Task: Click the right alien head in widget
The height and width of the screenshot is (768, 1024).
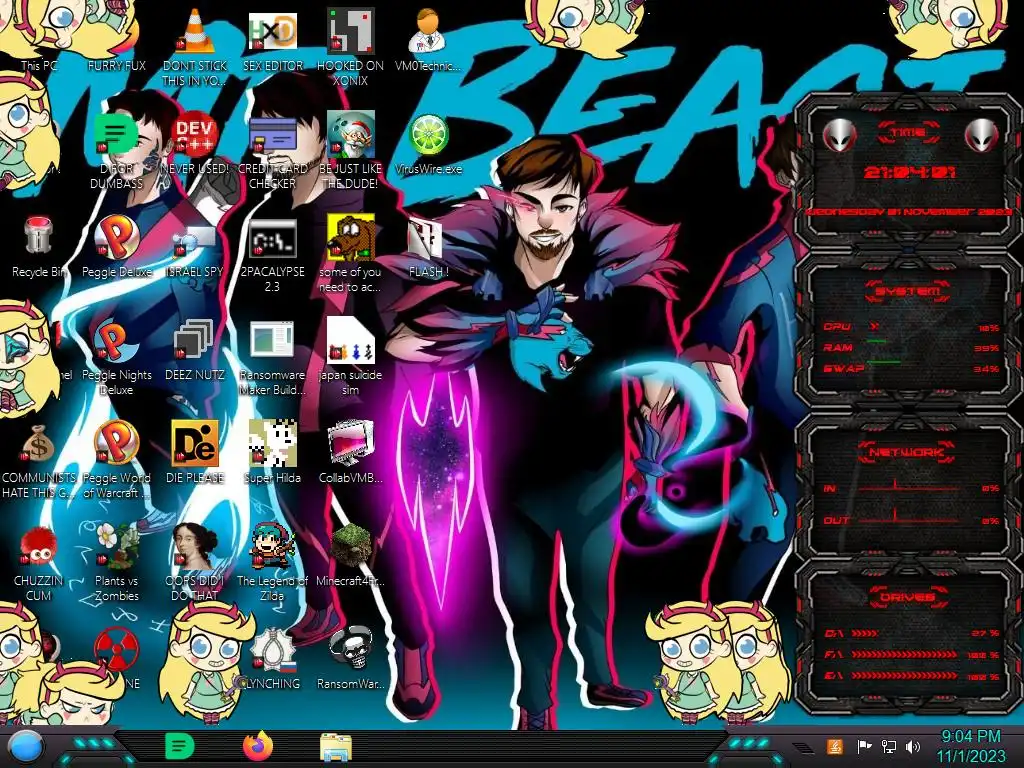Action: (x=981, y=136)
